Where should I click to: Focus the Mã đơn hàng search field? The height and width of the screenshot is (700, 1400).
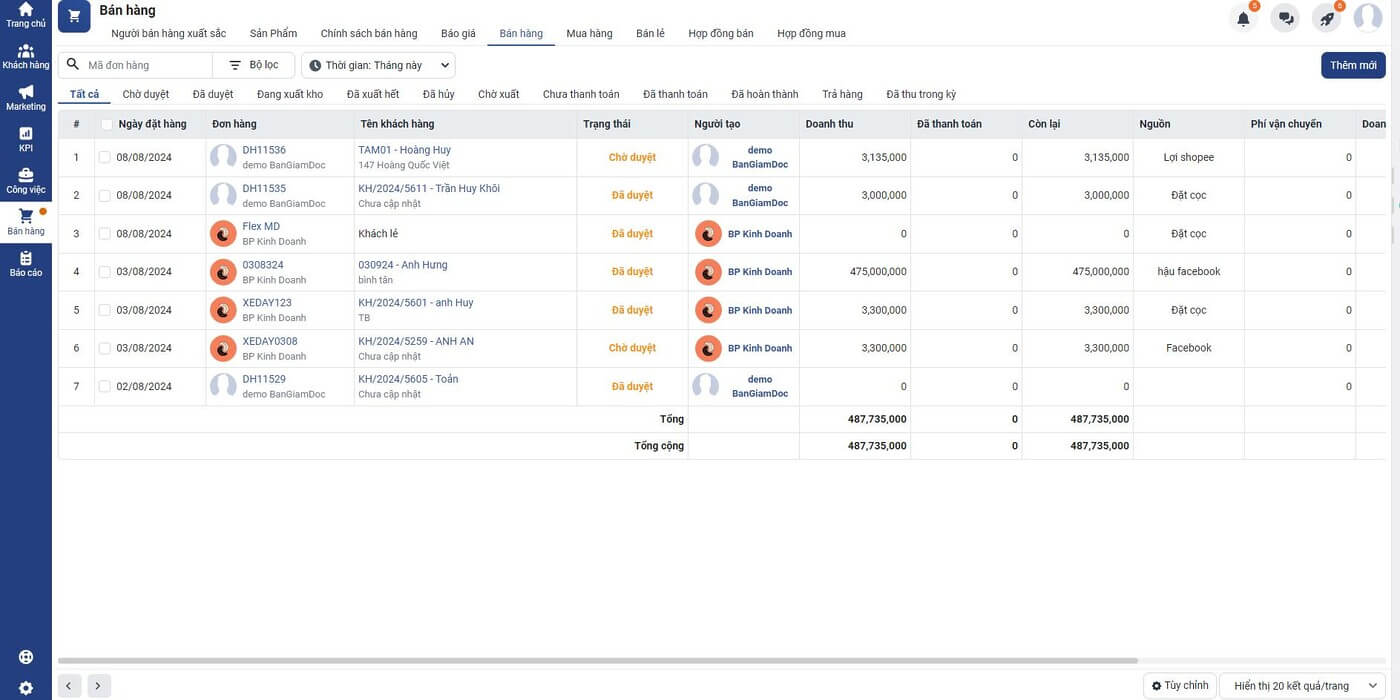click(145, 65)
